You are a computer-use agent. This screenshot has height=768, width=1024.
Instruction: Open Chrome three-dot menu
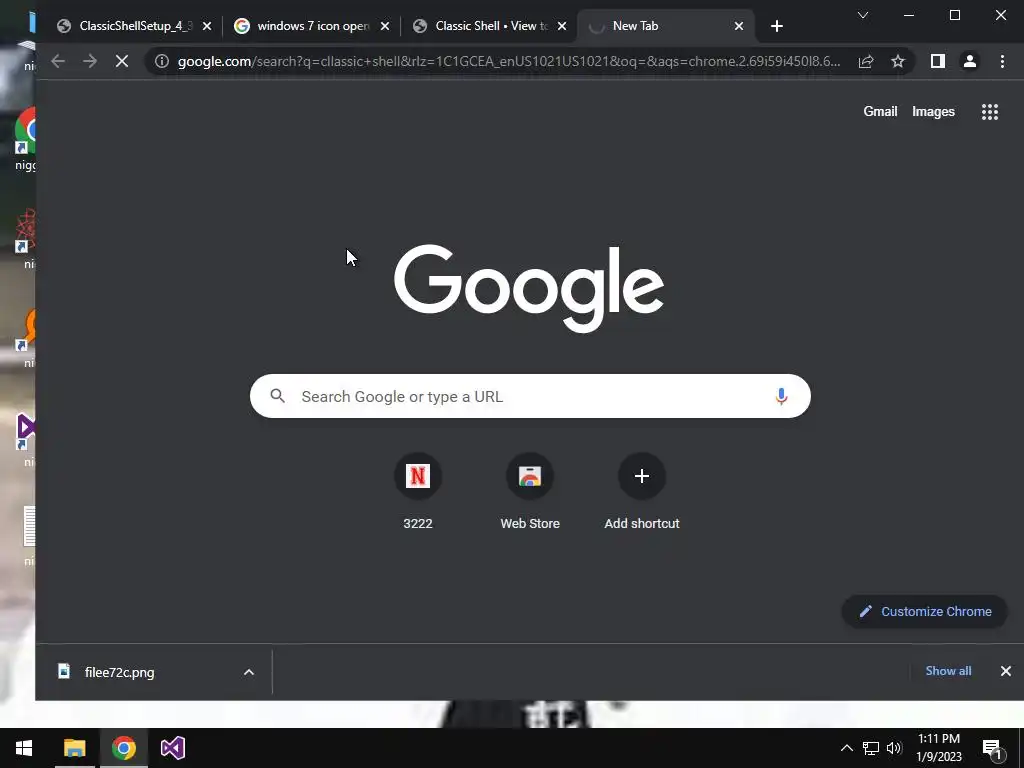tap(1002, 61)
